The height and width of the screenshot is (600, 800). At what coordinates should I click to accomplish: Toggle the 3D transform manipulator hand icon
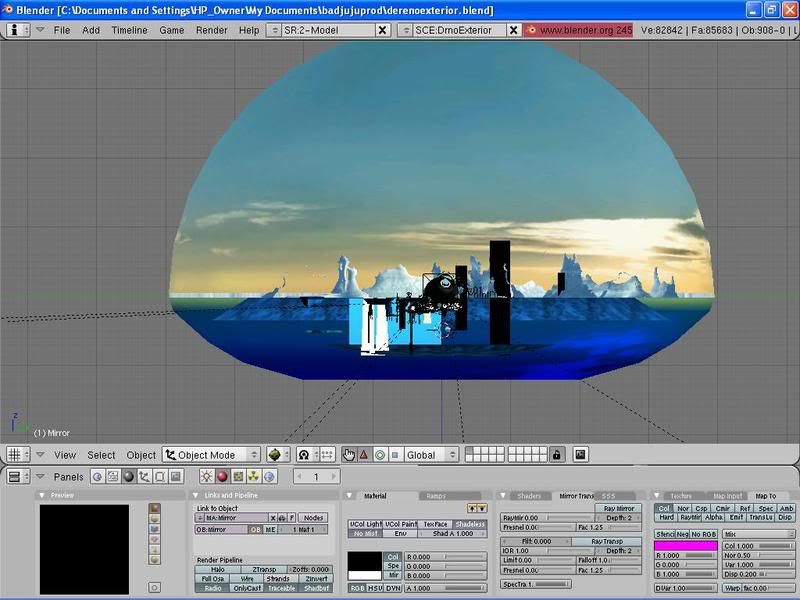[349, 455]
